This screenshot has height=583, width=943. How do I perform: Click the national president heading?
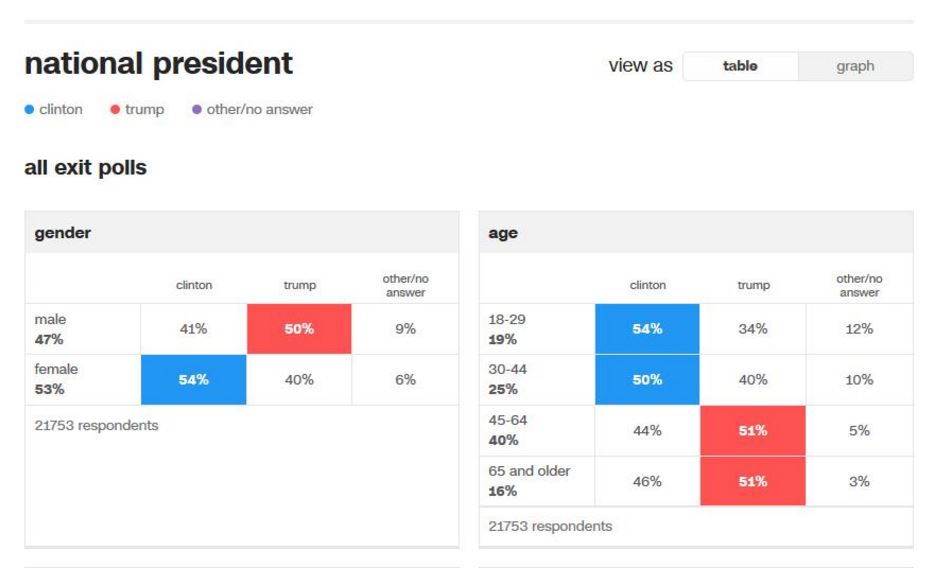click(x=159, y=64)
